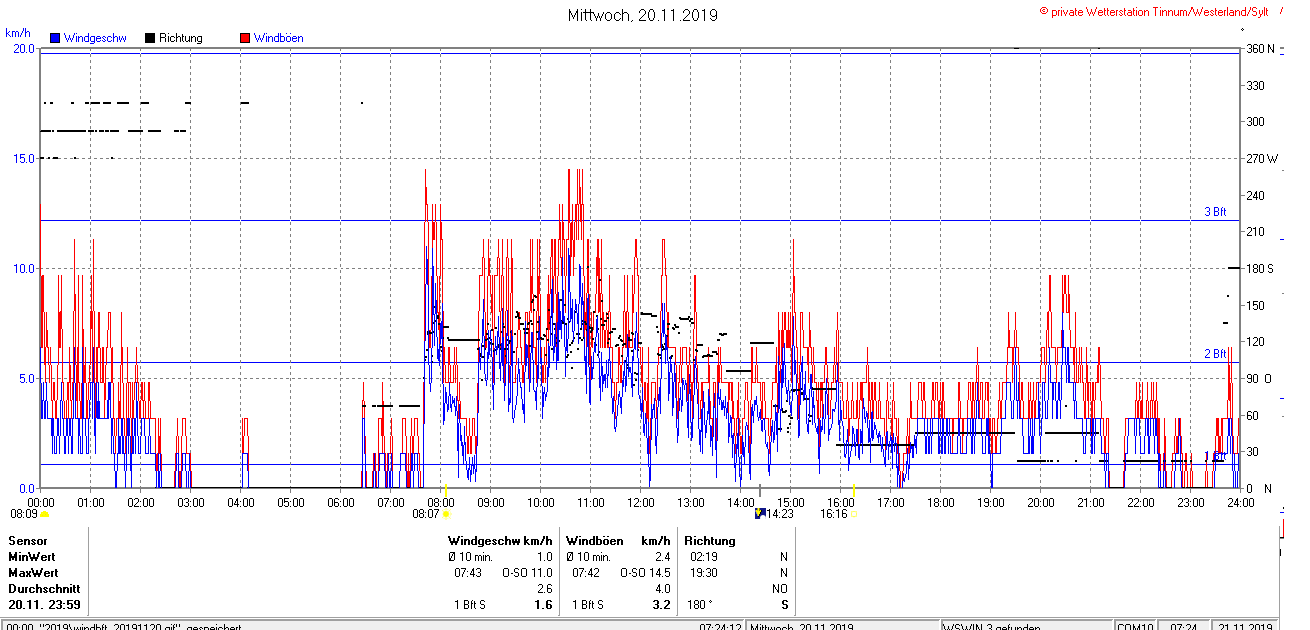This screenshot has height=630, width=1310.
Task: Click the 21.11.2019 date in status bar
Action: 1246,627
